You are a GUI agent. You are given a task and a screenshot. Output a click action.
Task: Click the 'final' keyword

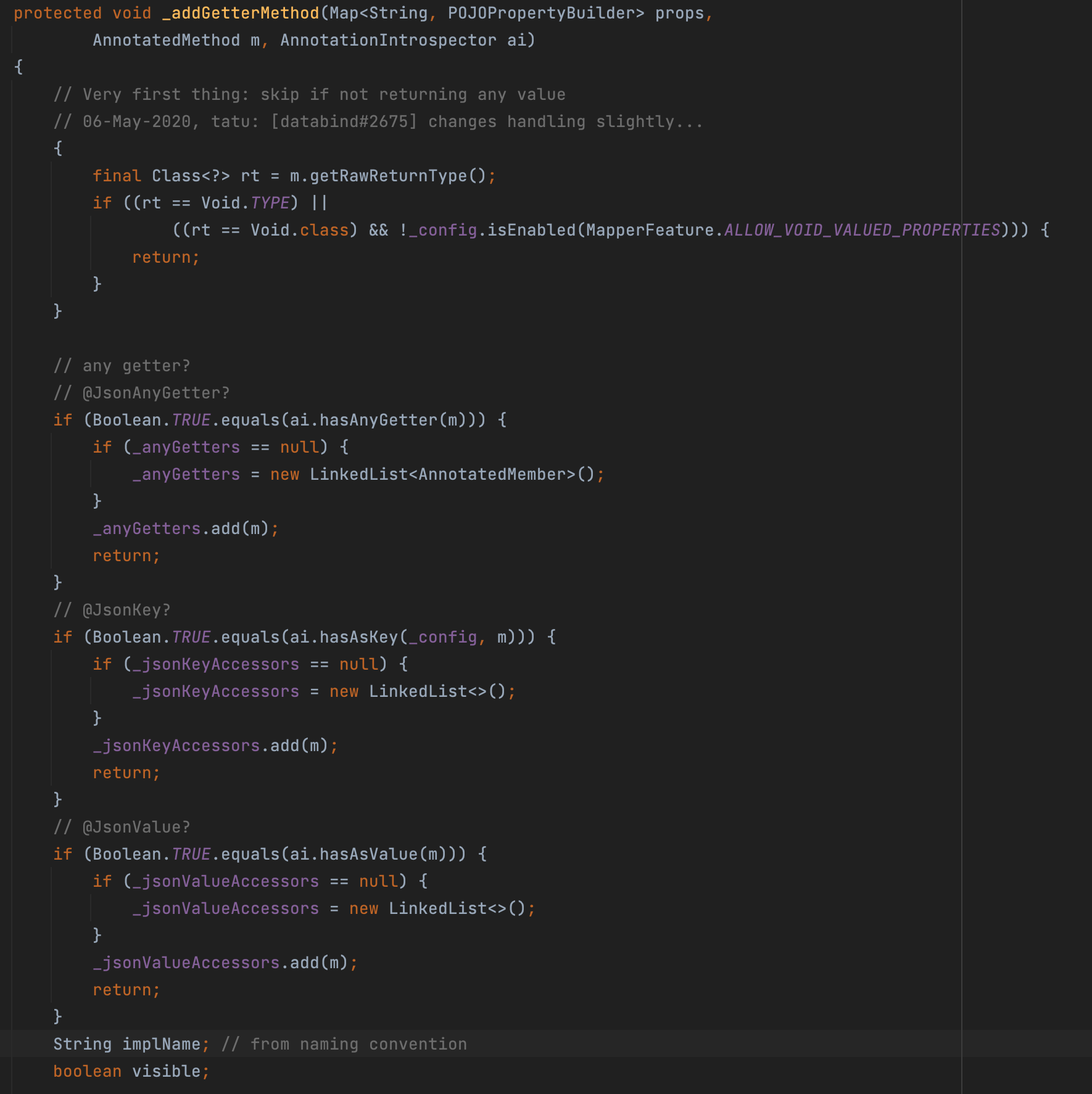(x=117, y=176)
